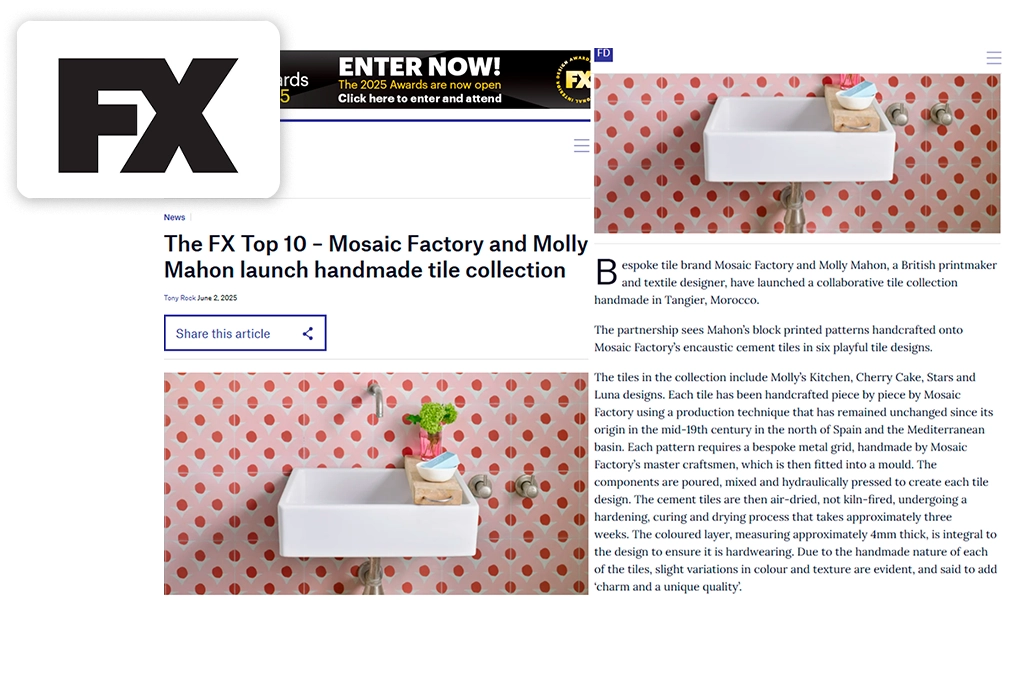The image size is (1024, 674).
Task: Click the circular FX awards badge in banner
Action: [573, 80]
